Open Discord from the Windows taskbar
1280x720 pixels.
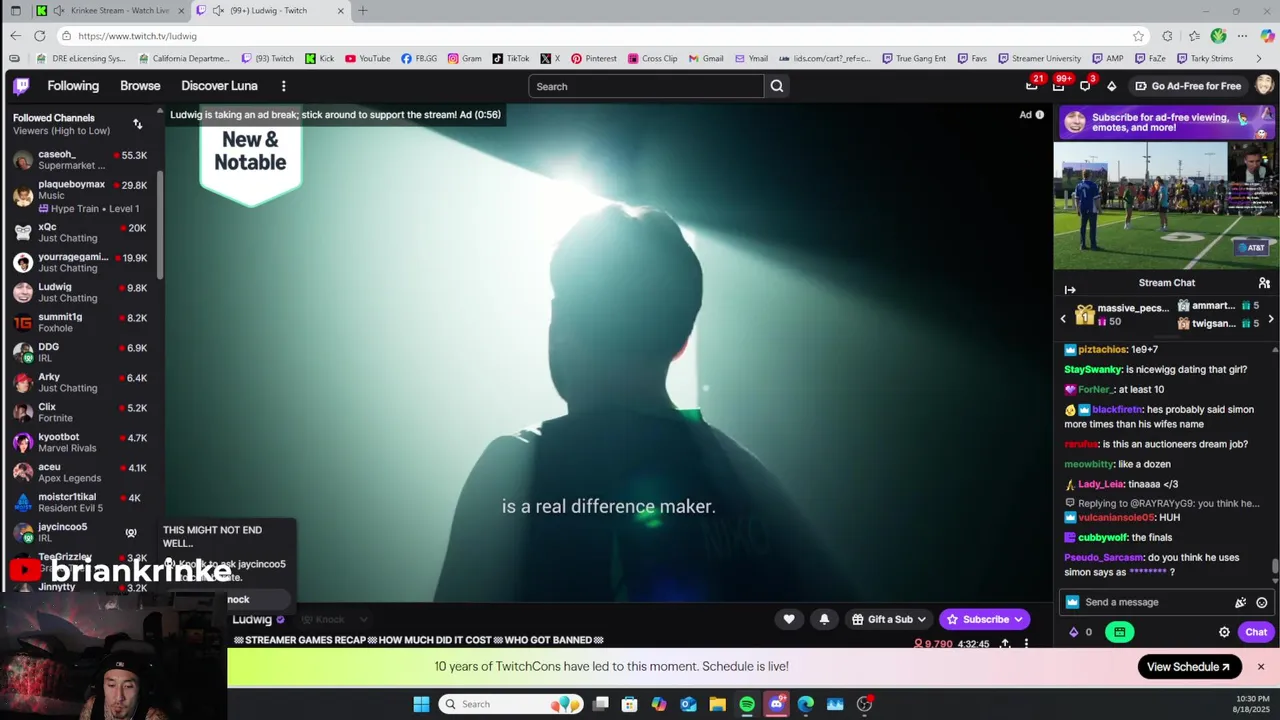776,704
